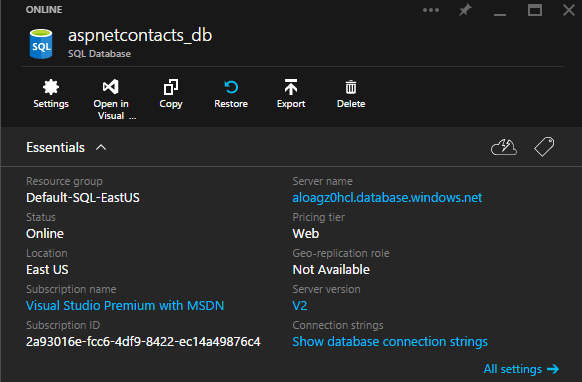
Task: Open the ellipsis more options menu
Action: pyautogui.click(x=431, y=10)
